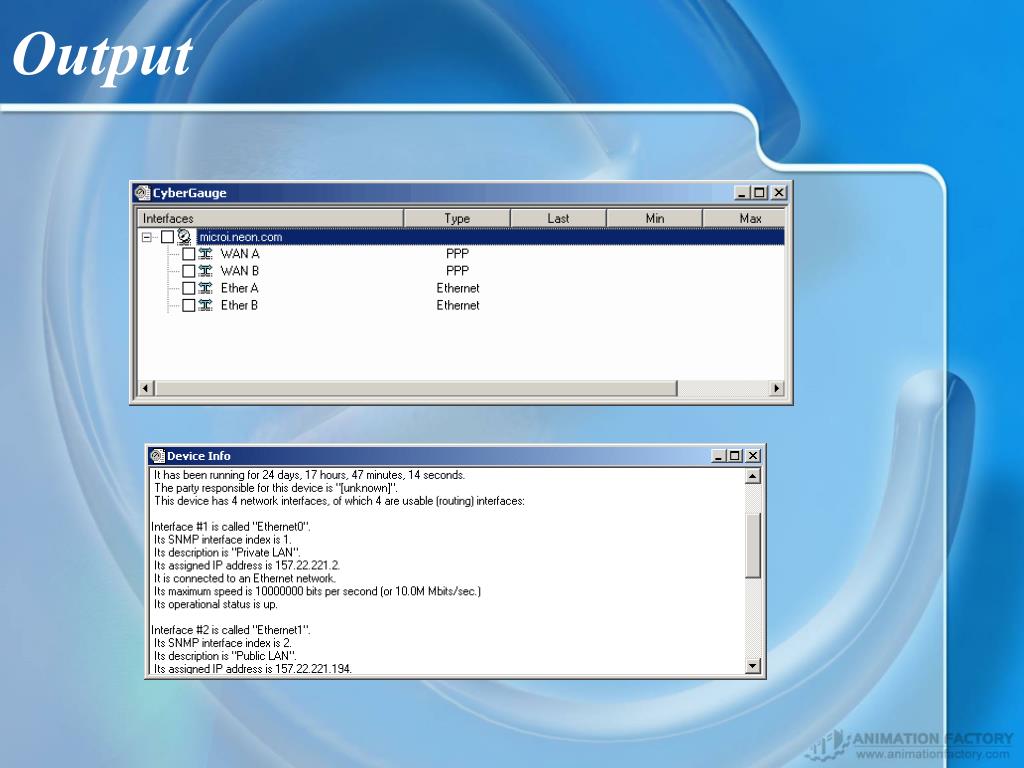
Task: Check the Ether B checkbox
Action: (x=189, y=305)
